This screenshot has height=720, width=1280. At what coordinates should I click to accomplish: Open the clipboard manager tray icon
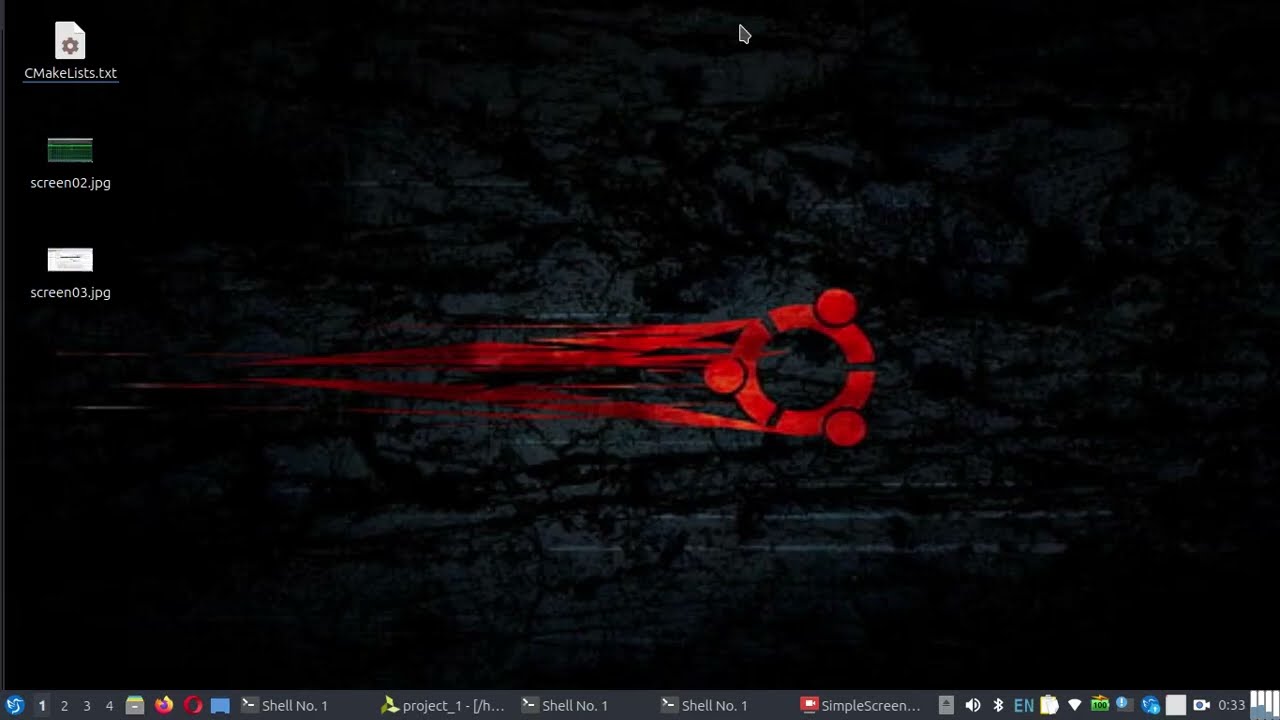coord(1049,705)
